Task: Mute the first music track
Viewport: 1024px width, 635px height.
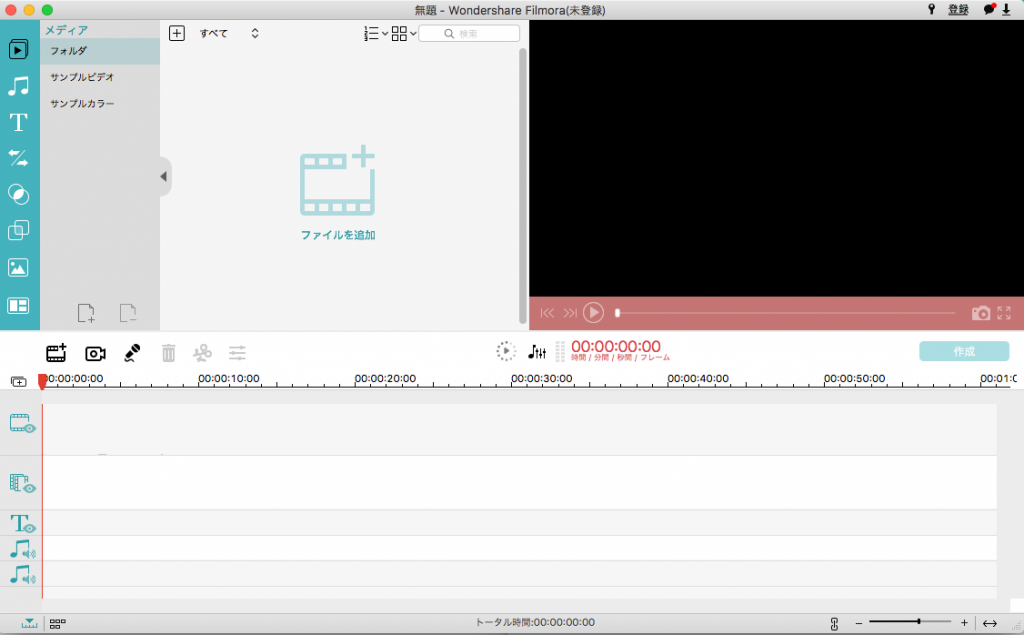Action: [30, 554]
